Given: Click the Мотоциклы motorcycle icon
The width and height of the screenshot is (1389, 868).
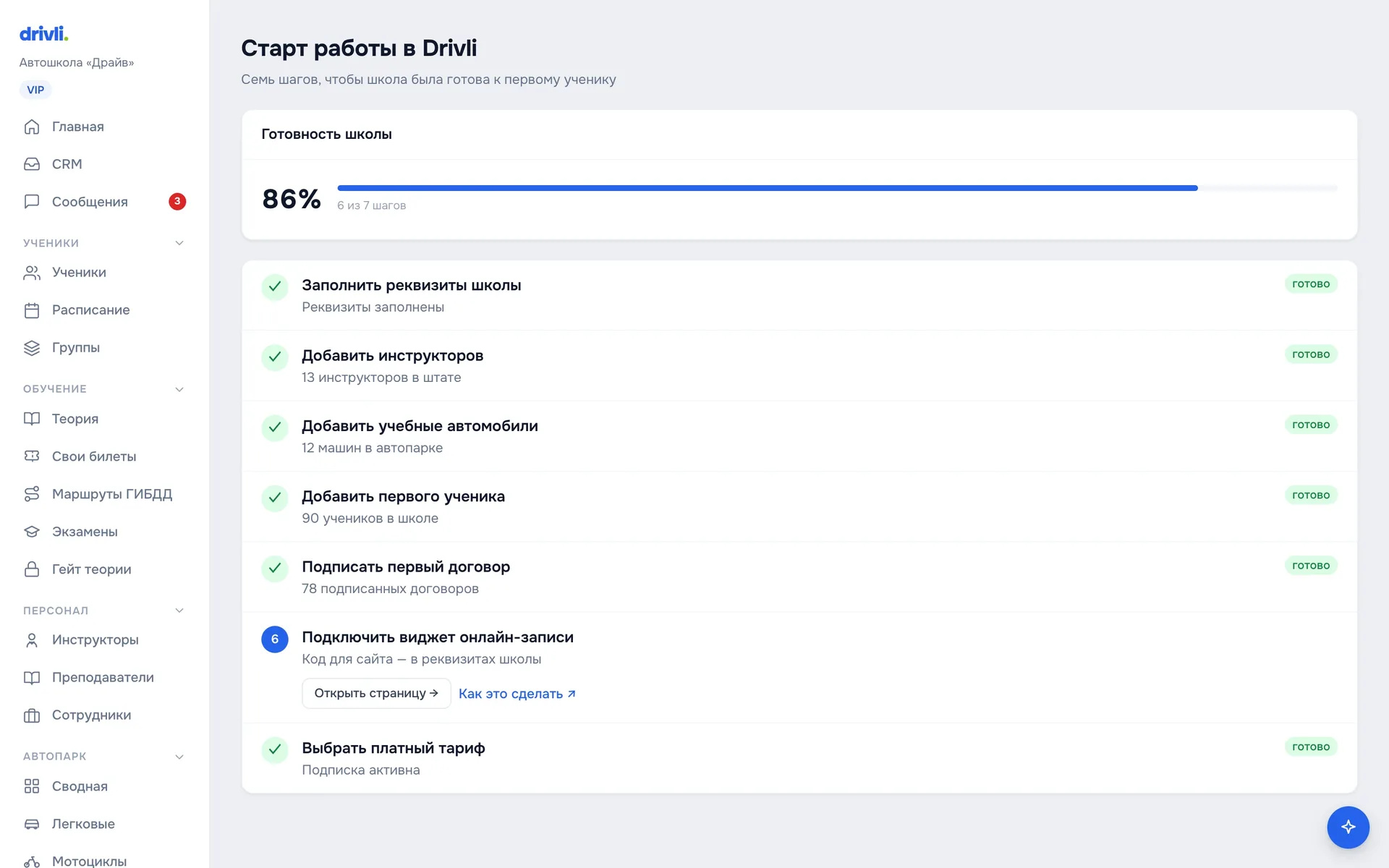Looking at the screenshot, I should (32, 861).
